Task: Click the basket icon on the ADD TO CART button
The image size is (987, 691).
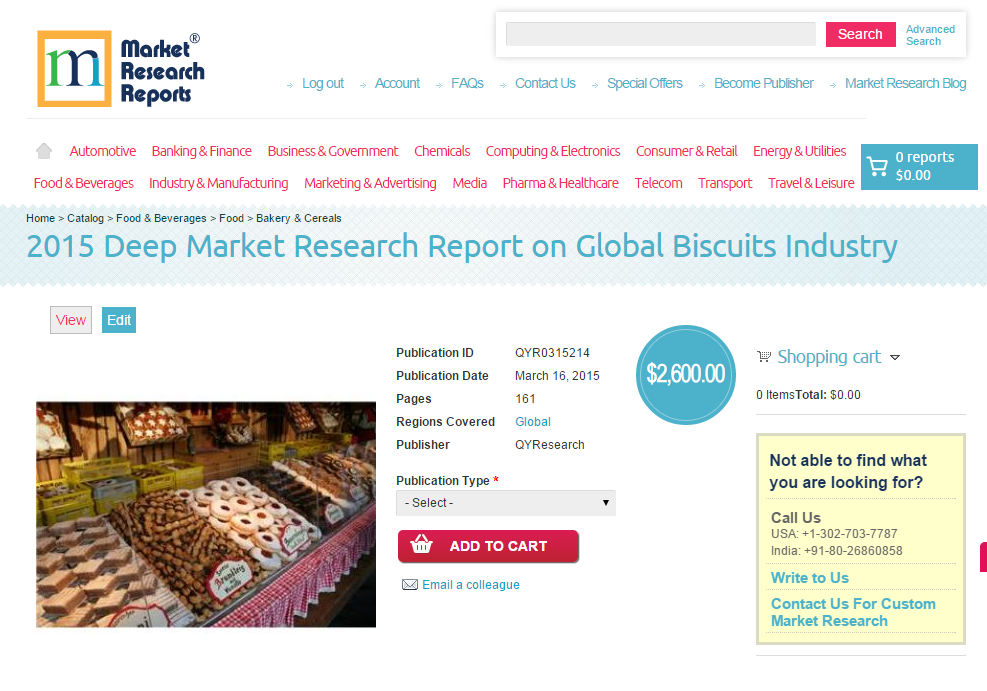Action: (x=423, y=546)
